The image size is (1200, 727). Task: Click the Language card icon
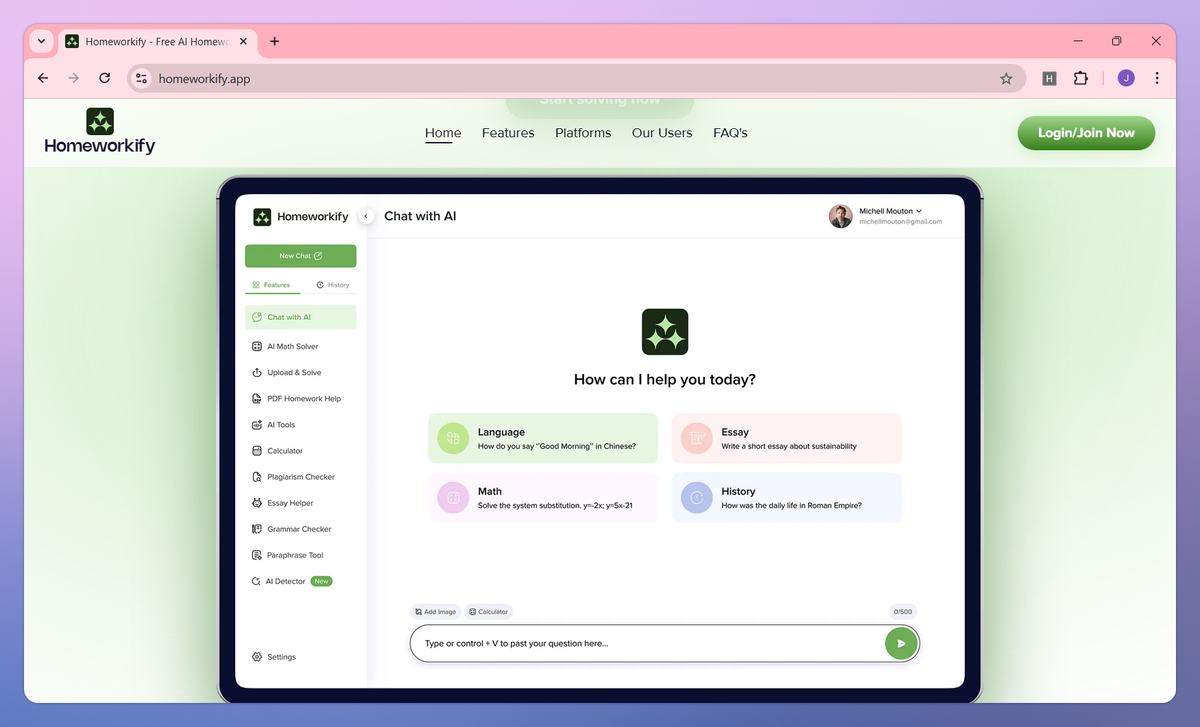[453, 438]
